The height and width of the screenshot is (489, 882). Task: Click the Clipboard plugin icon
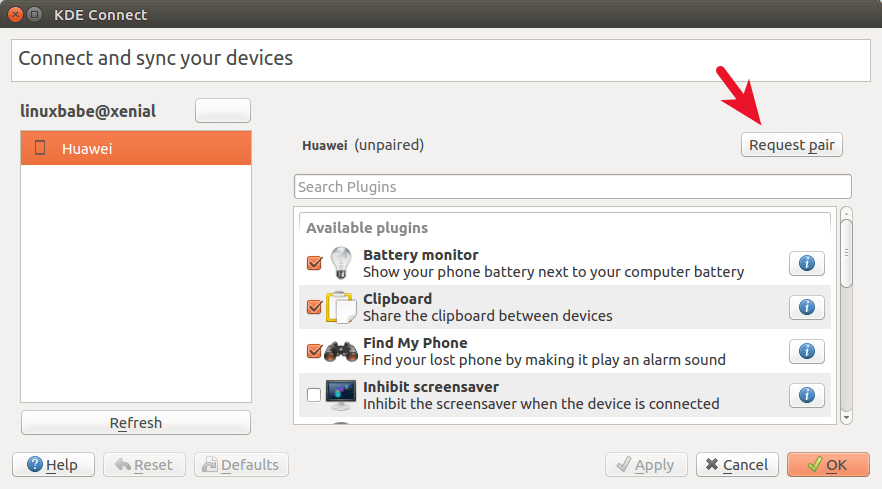(341, 307)
